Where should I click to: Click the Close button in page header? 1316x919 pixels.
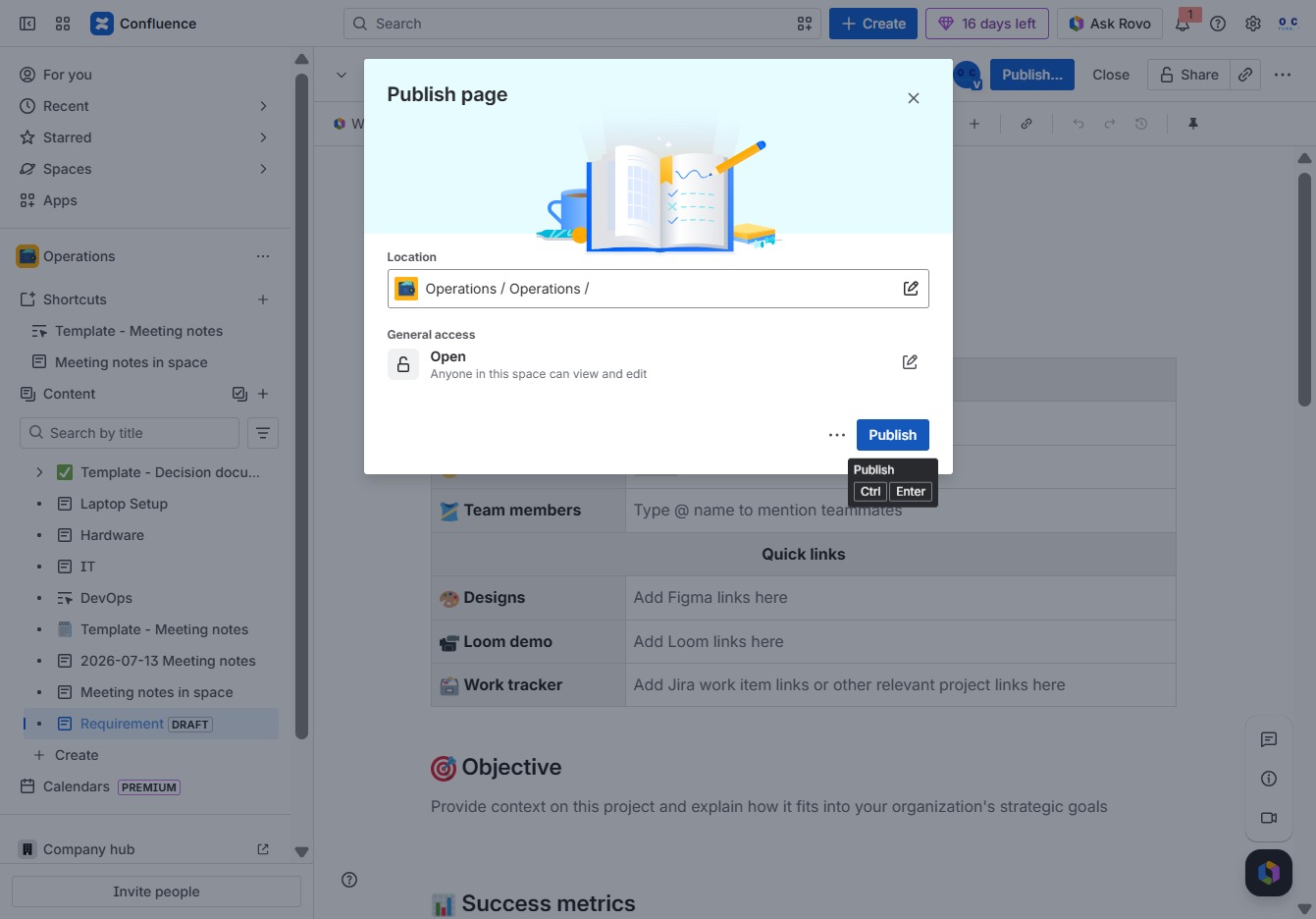[1111, 75]
